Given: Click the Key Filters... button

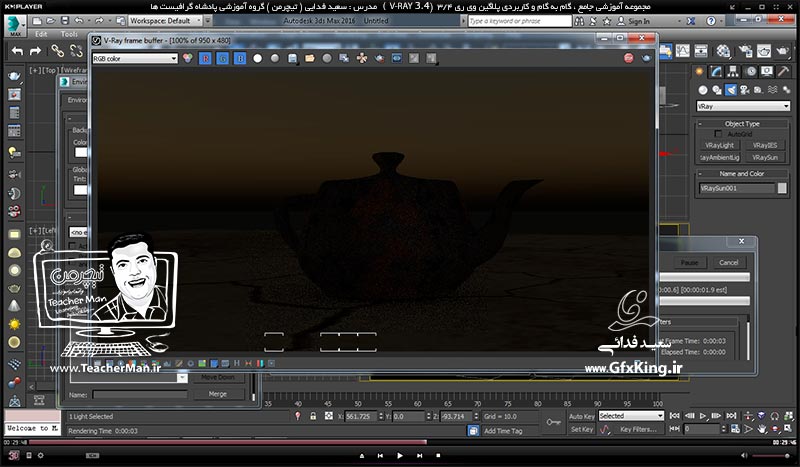Looking at the screenshot, I should (x=638, y=429).
